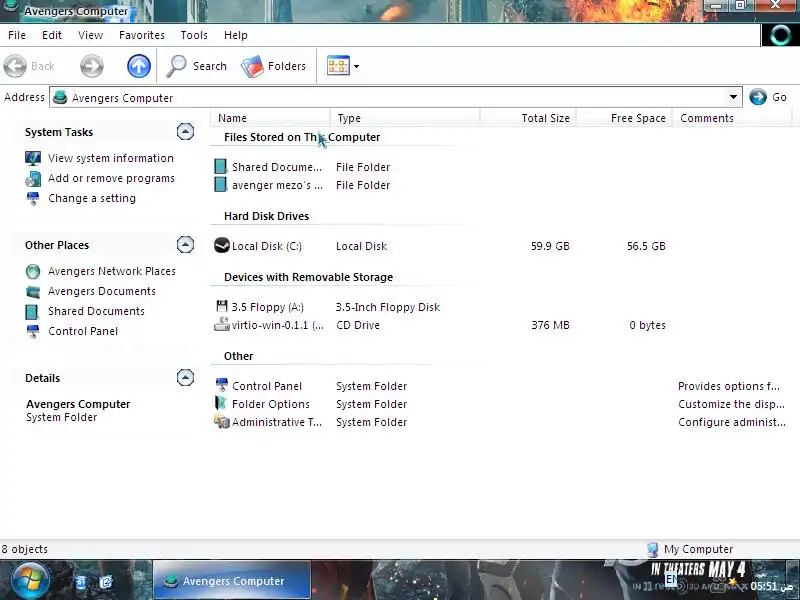800x600 pixels.
Task: Click the 8 objects status bar text
Action: coord(24,549)
